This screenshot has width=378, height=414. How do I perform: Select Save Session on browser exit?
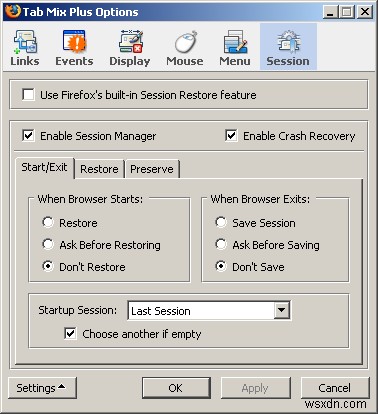(221, 222)
